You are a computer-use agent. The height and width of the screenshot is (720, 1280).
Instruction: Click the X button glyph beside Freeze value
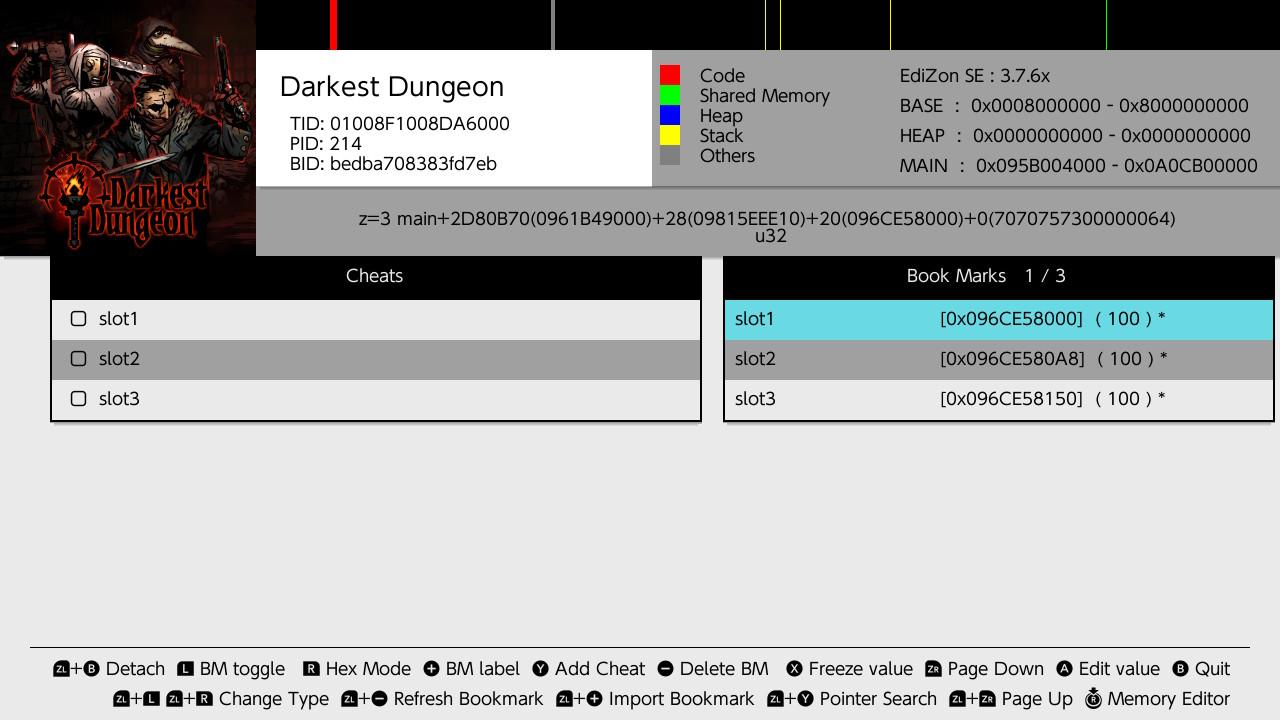click(794, 669)
